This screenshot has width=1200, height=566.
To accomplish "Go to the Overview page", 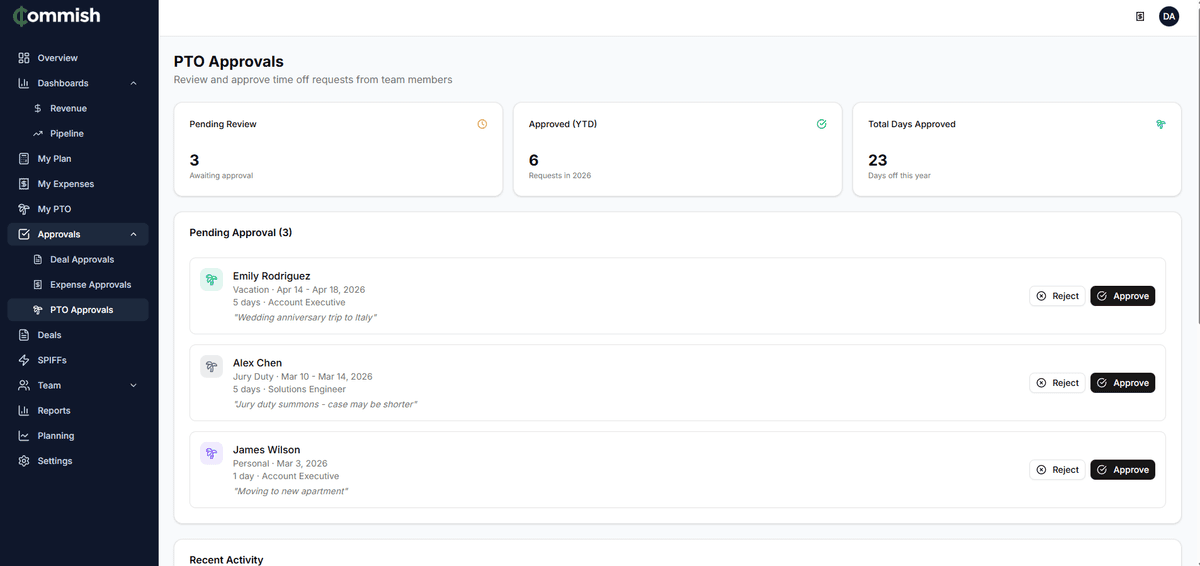I will tap(57, 58).
